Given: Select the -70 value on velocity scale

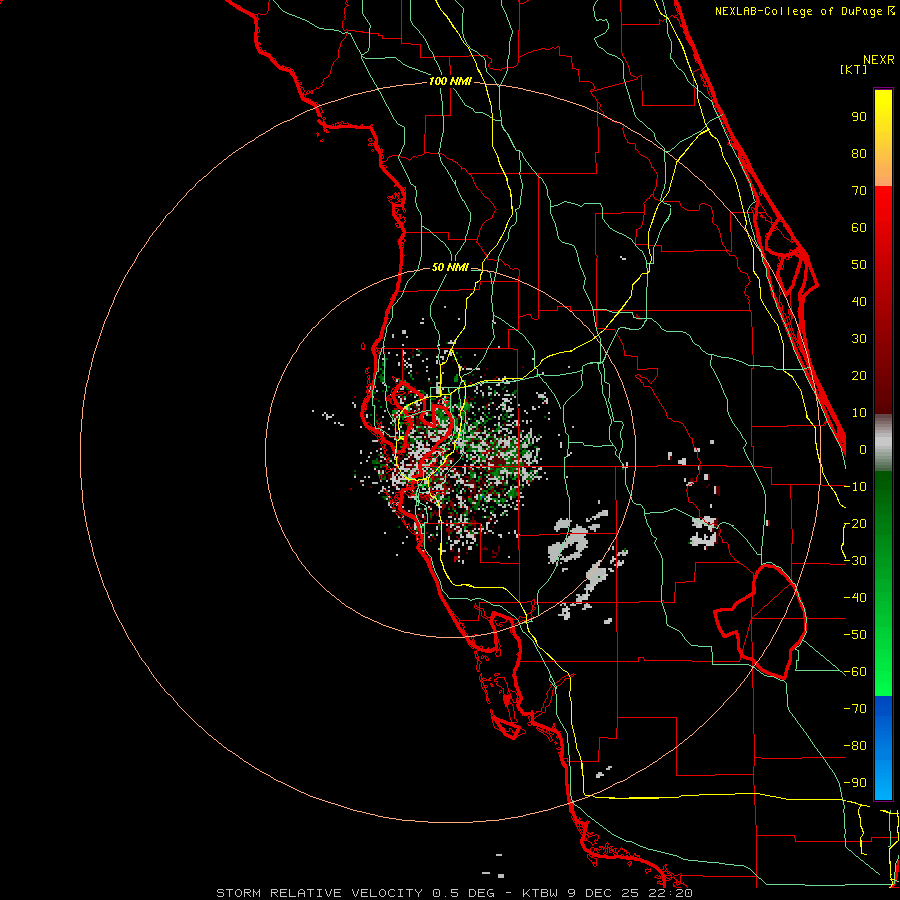Looking at the screenshot, I should (x=855, y=709).
